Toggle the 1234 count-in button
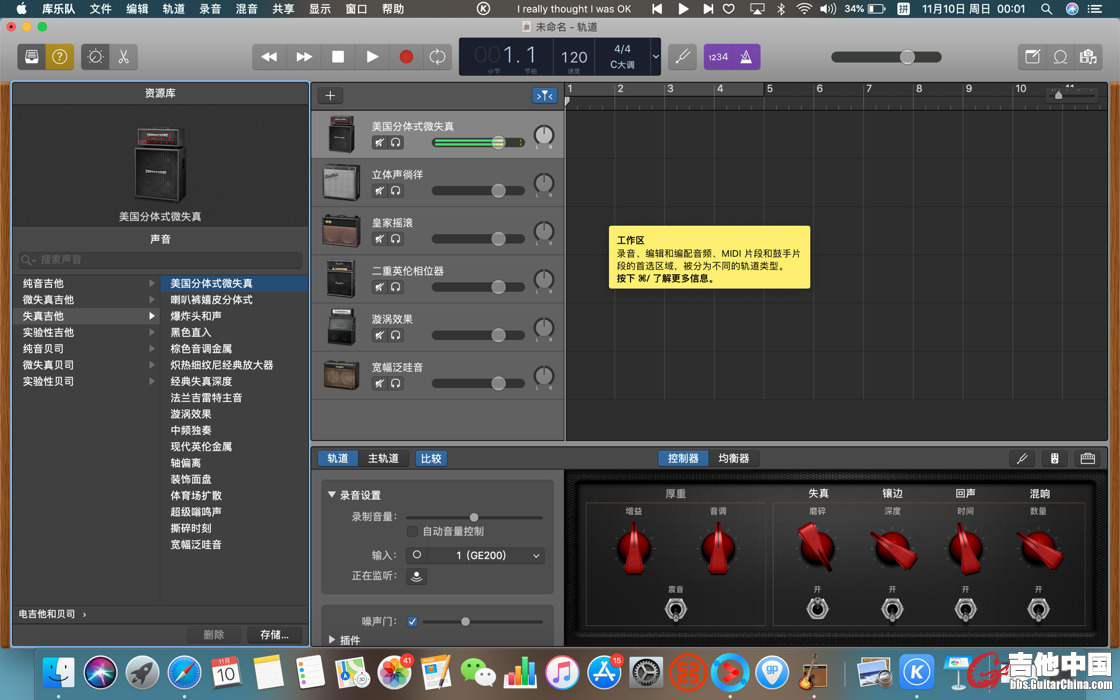1120x700 pixels. tap(718, 57)
